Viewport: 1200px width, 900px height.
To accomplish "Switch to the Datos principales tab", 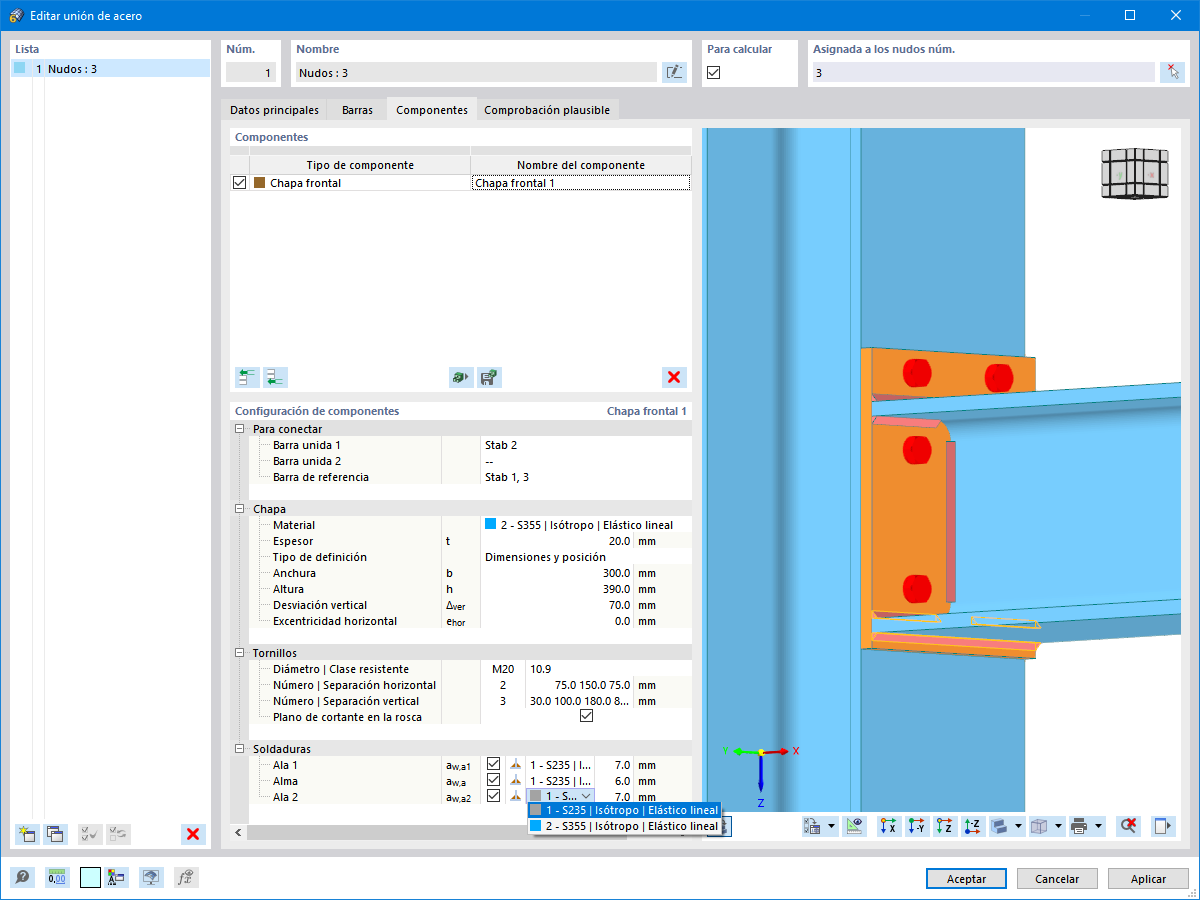I will point(274,110).
